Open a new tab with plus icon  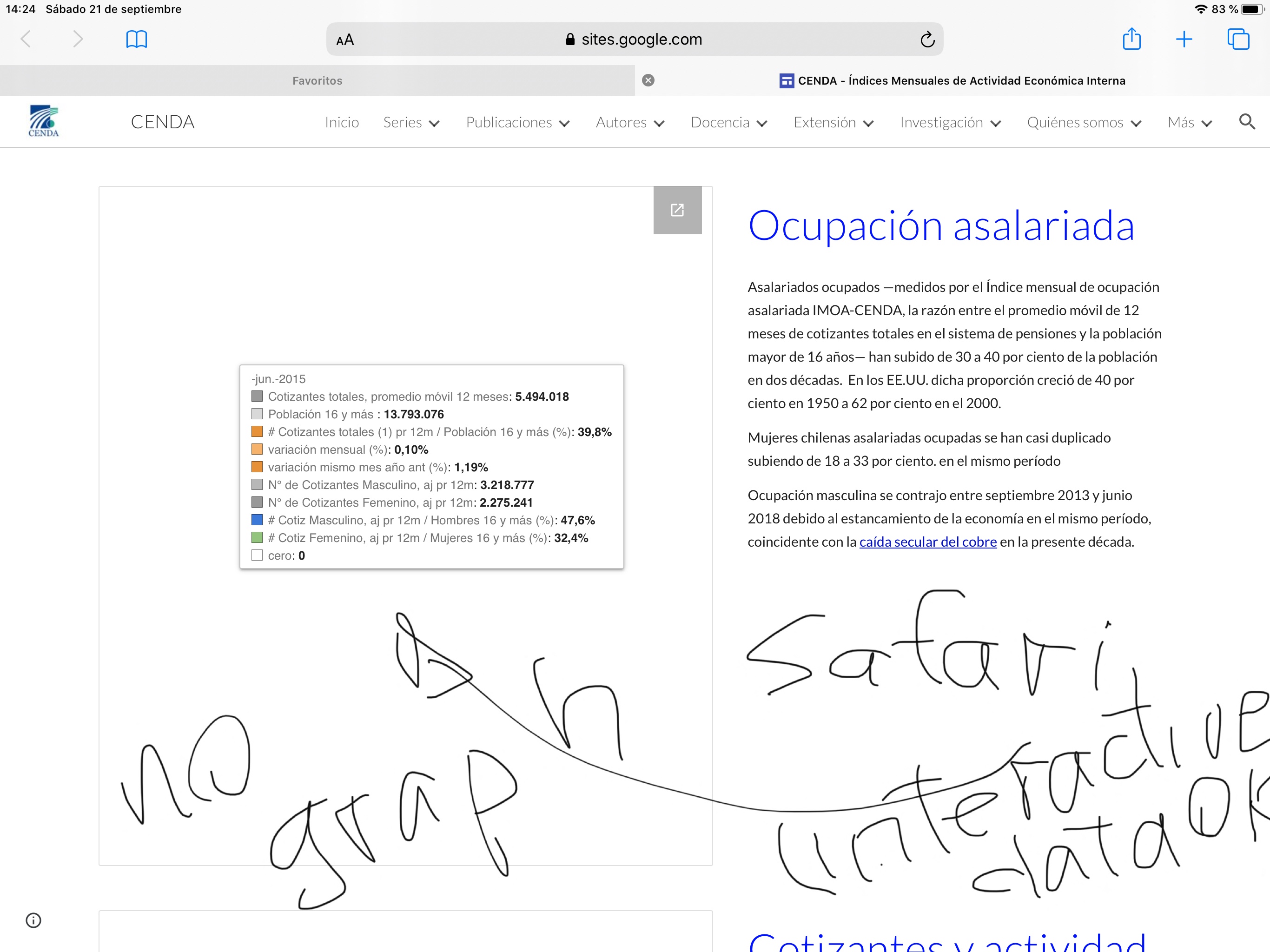coord(1184,39)
